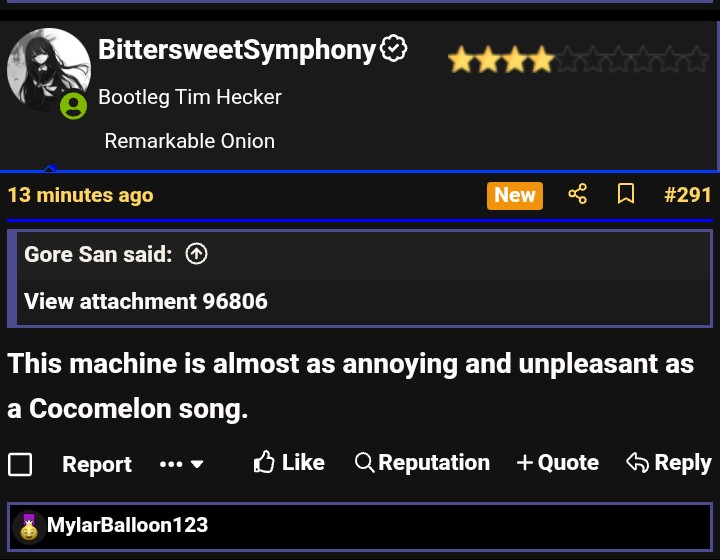Open MylarBalloon123's username link
This screenshot has width=720, height=560.
[127, 525]
